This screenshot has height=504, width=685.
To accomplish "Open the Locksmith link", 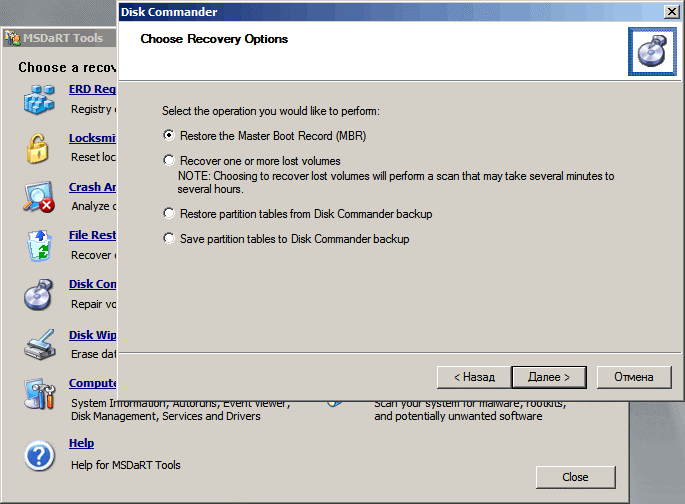I will click(92, 138).
